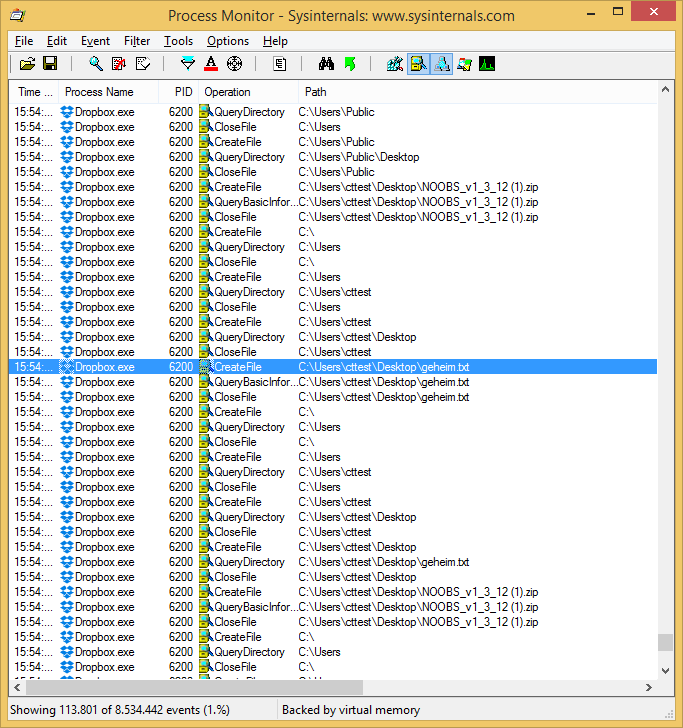The image size is (683, 728).
Task: Open the Event menu
Action: 95,41
